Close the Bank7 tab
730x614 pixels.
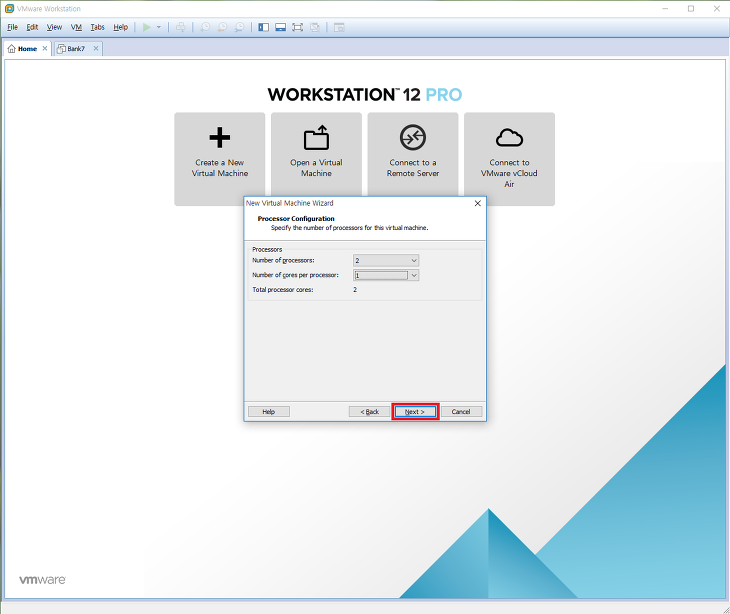tap(96, 48)
